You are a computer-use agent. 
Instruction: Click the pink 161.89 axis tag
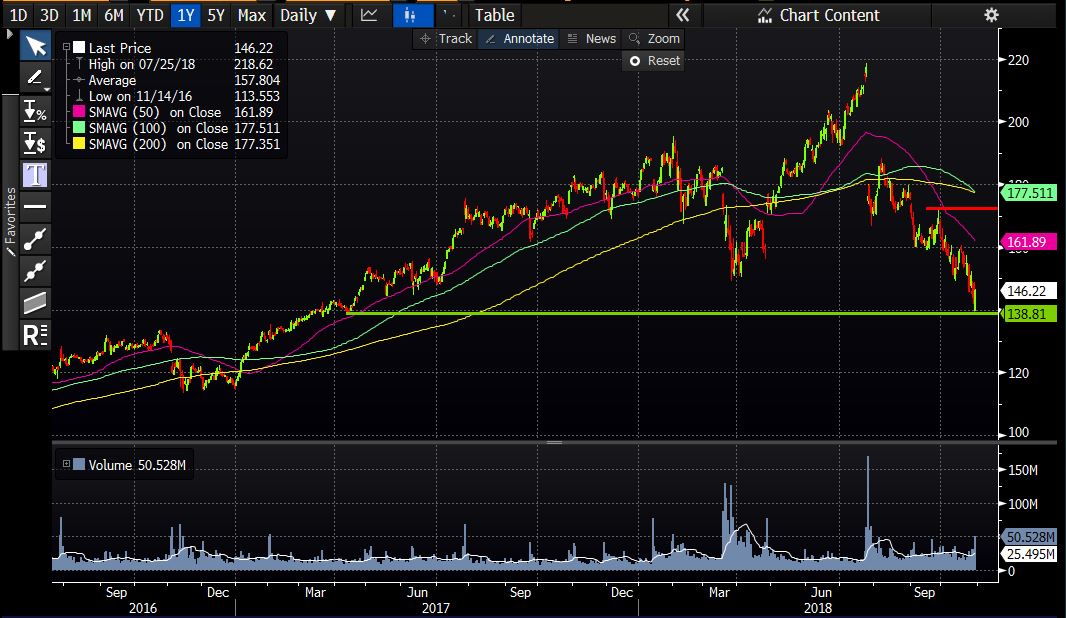coord(1028,242)
